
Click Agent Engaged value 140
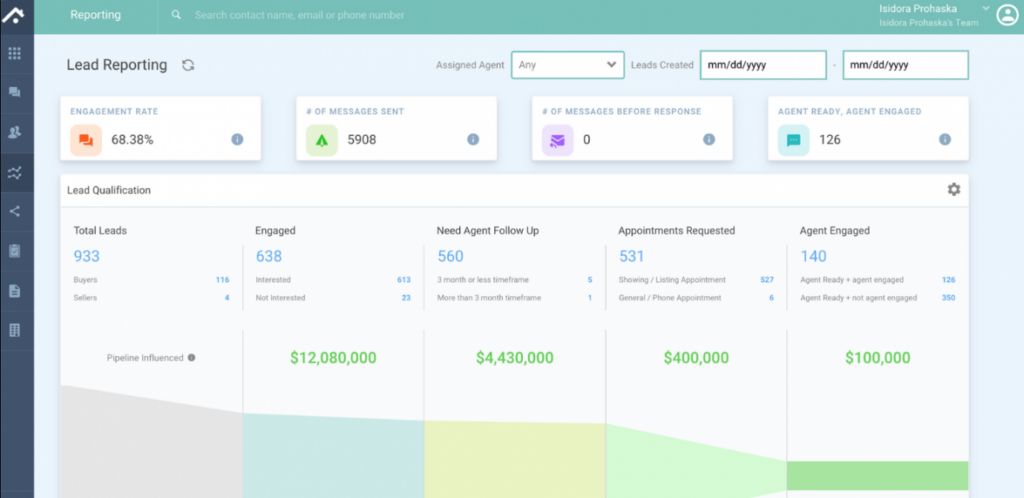pyautogui.click(x=813, y=256)
